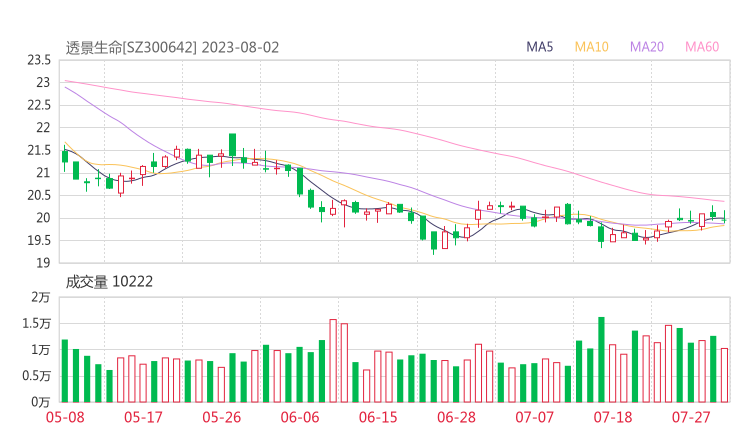The image size is (740, 440).
Task: Select the 05-08 date axis label
Action: pyautogui.click(x=65, y=417)
